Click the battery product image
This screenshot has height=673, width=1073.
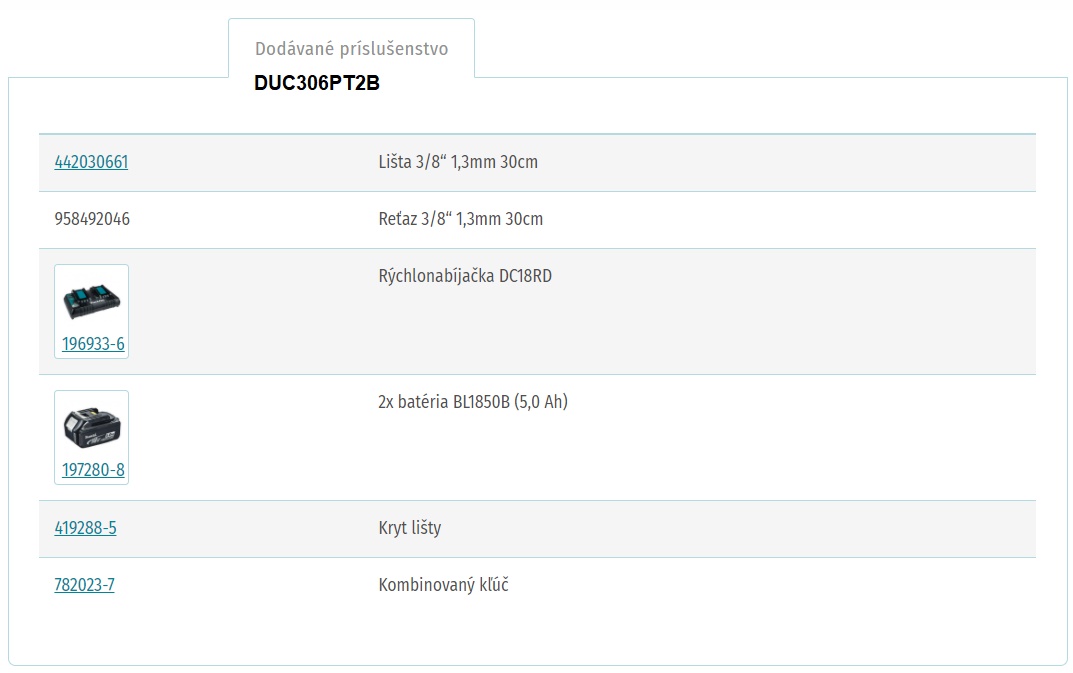pyautogui.click(x=91, y=425)
